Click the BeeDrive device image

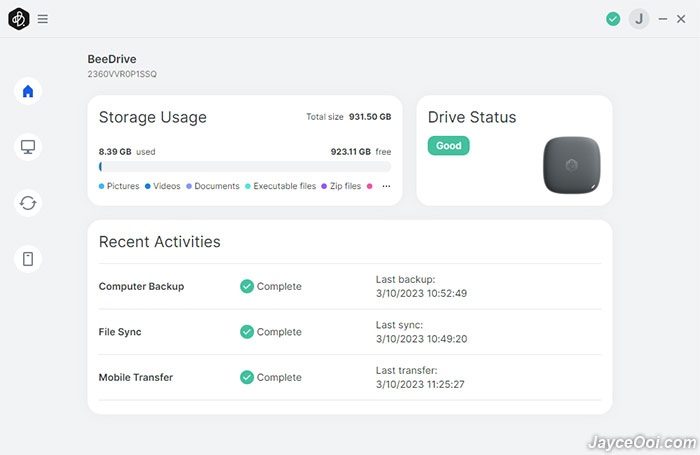[x=571, y=165]
